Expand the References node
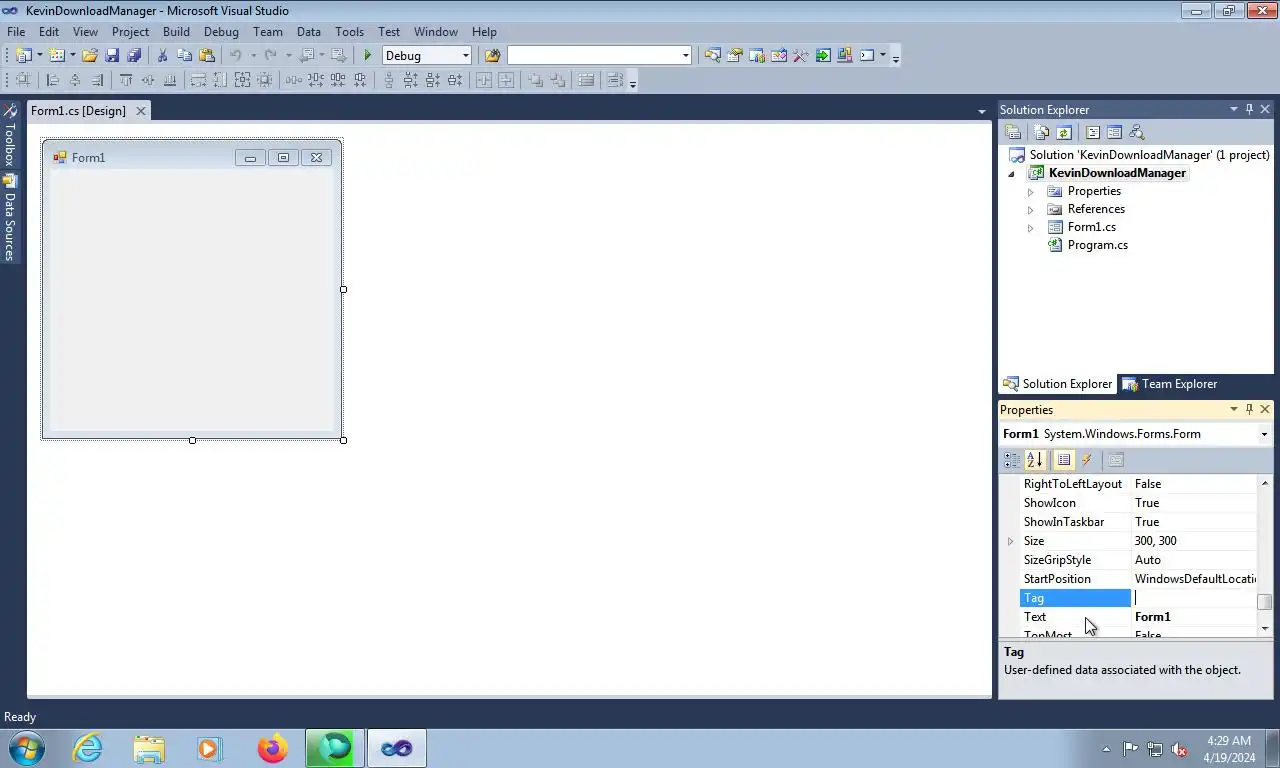This screenshot has height=768, width=1280. click(1030, 209)
